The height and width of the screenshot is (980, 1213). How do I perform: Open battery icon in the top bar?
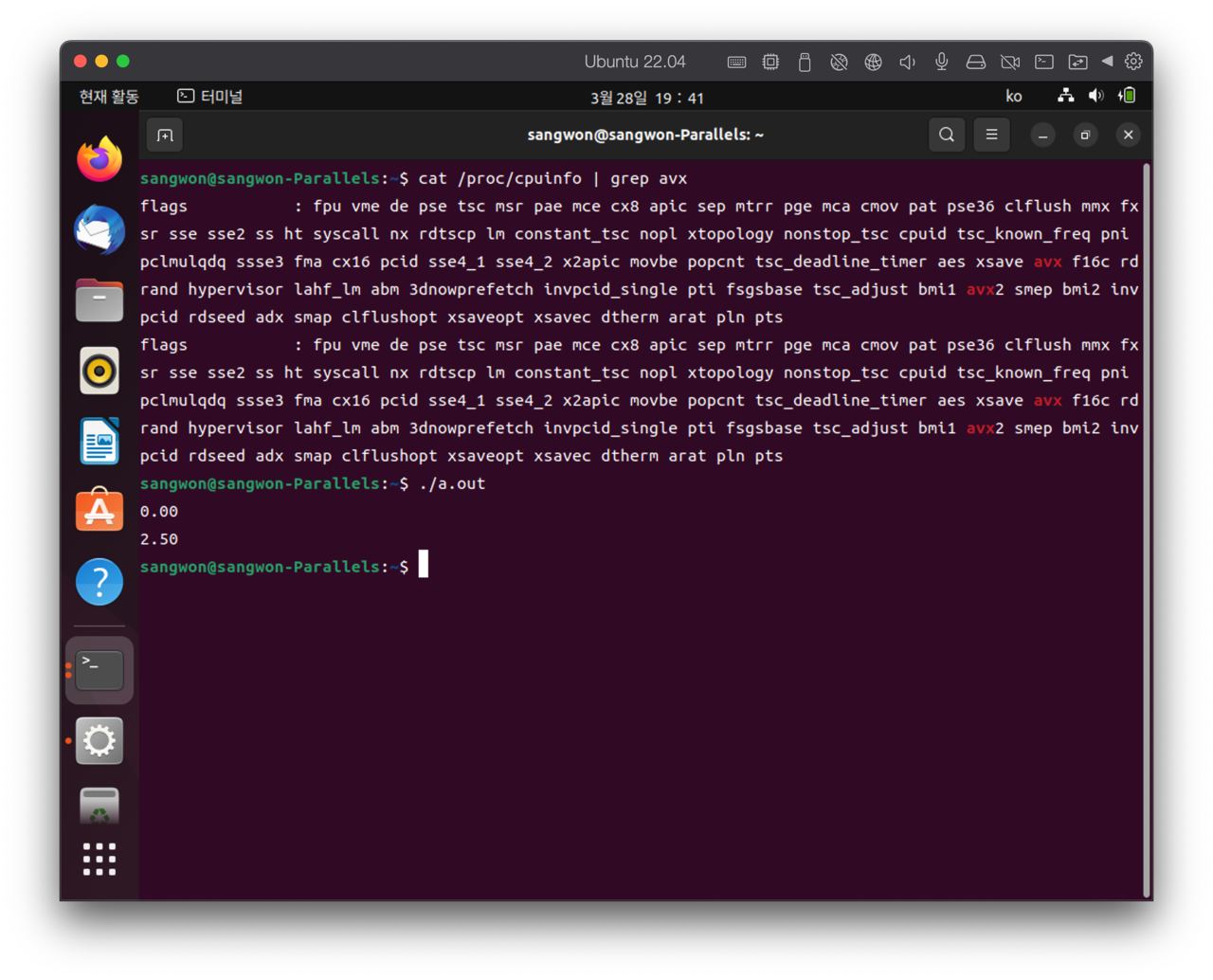[1127, 96]
